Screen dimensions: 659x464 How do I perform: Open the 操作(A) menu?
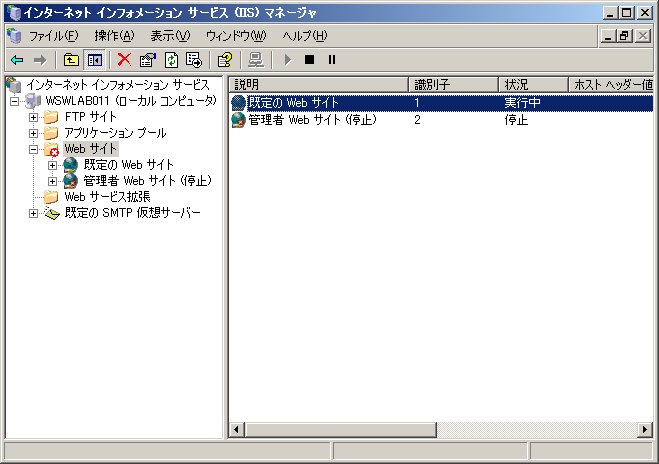[113, 36]
